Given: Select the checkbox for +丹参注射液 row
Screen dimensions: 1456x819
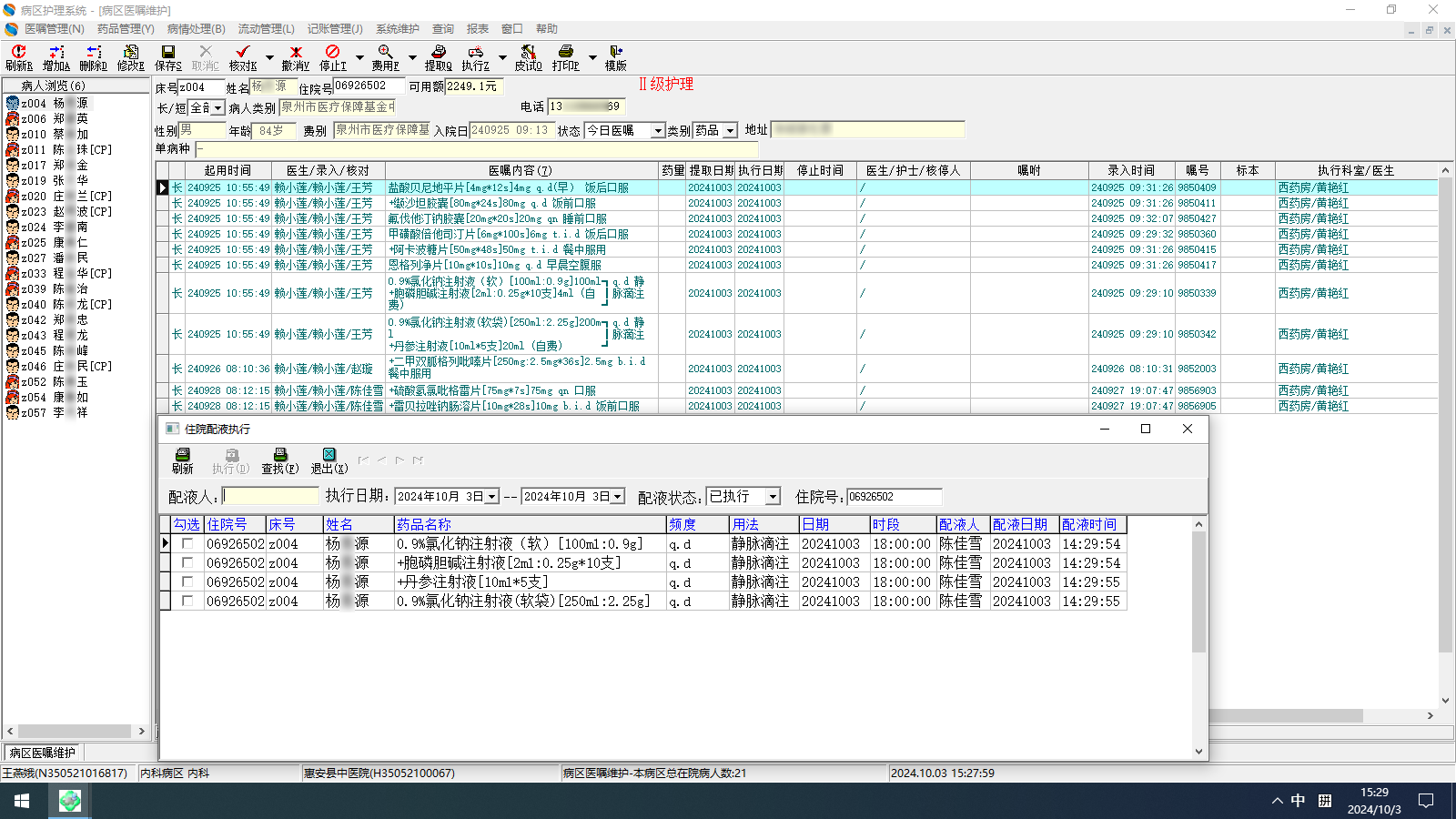Looking at the screenshot, I should (187, 581).
